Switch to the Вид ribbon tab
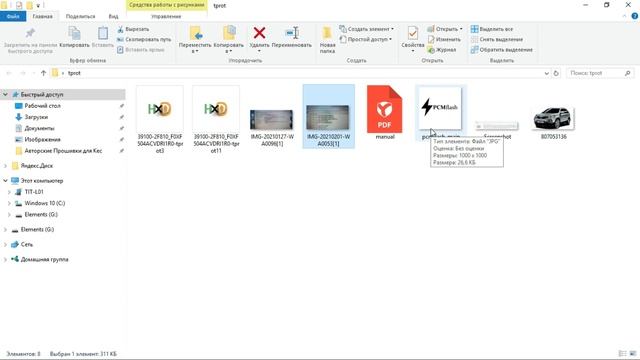 pyautogui.click(x=113, y=16)
